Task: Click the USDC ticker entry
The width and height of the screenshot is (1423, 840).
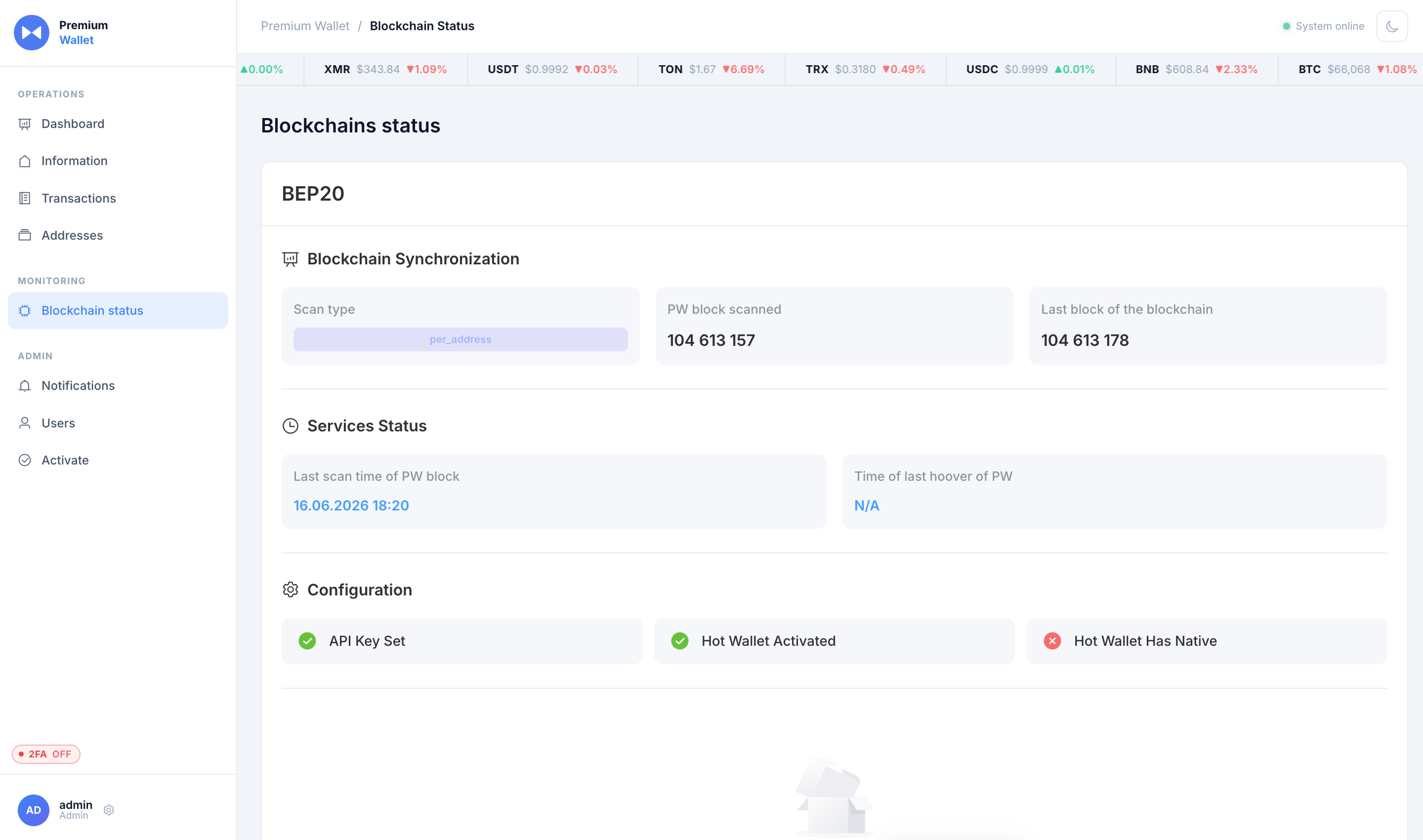Action: [1030, 69]
